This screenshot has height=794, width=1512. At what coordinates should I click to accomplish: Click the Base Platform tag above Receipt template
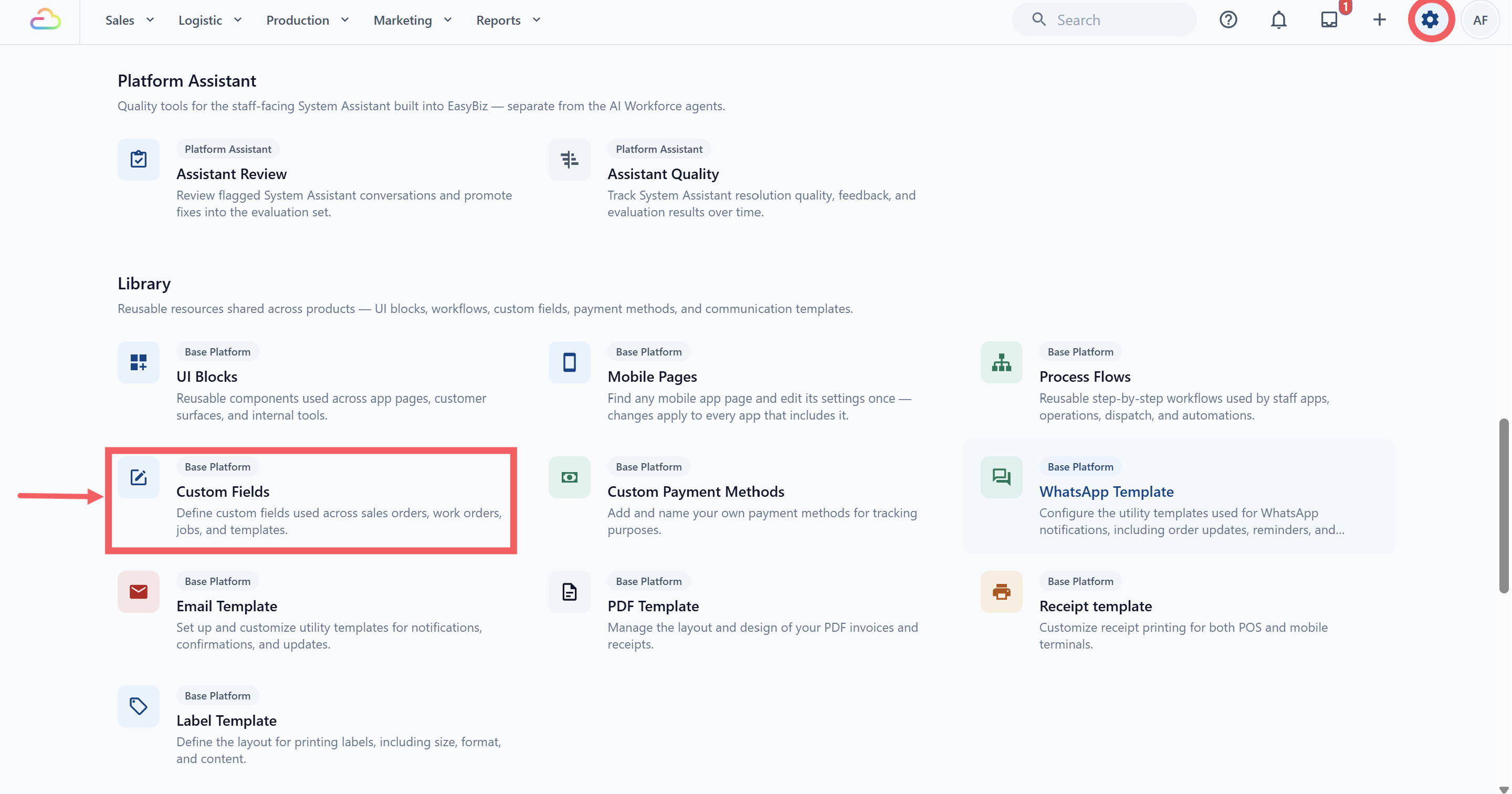1080,581
